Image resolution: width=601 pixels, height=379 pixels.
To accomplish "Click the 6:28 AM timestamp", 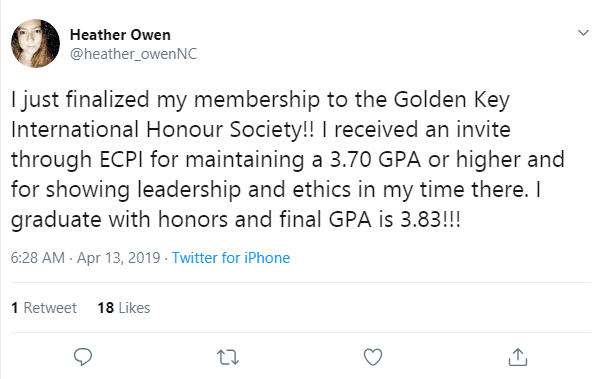I will 38,258.
